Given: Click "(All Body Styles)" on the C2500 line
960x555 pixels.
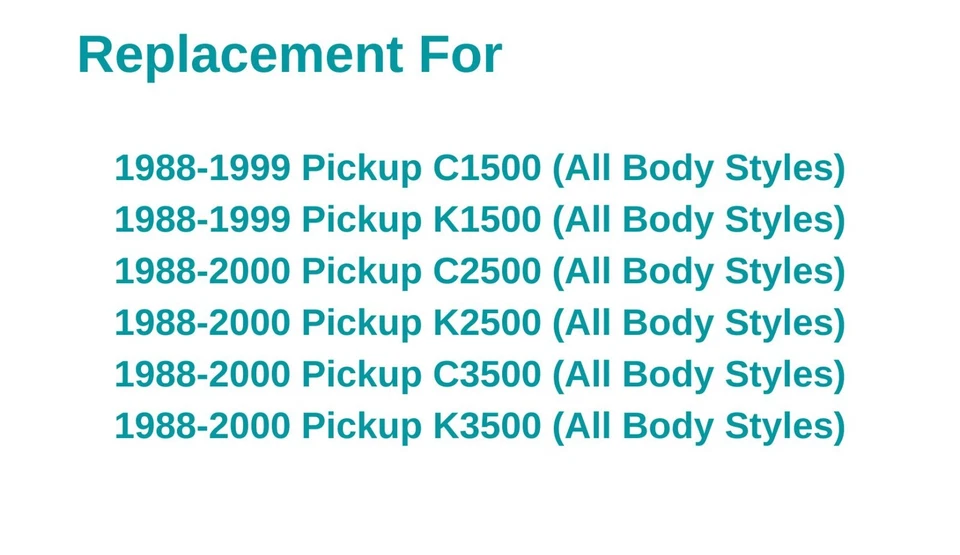Looking at the screenshot, I should 698,271.
